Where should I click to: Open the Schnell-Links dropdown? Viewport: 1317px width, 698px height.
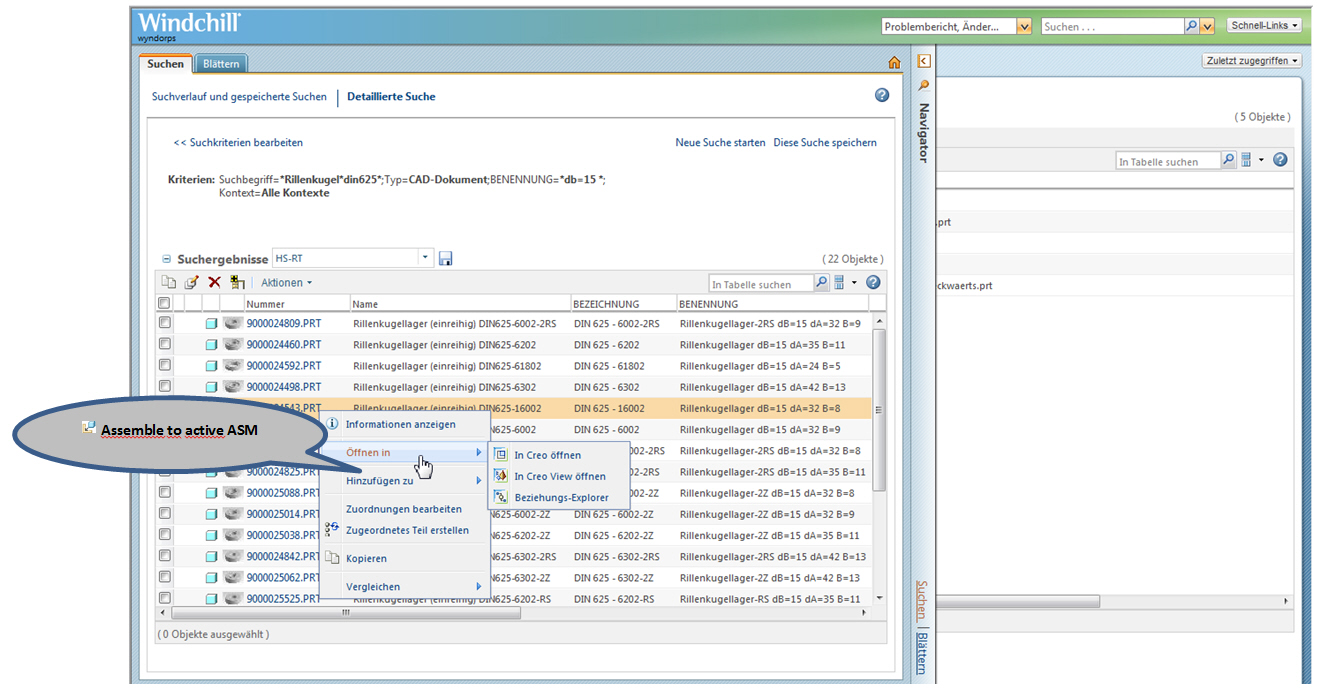1265,26
